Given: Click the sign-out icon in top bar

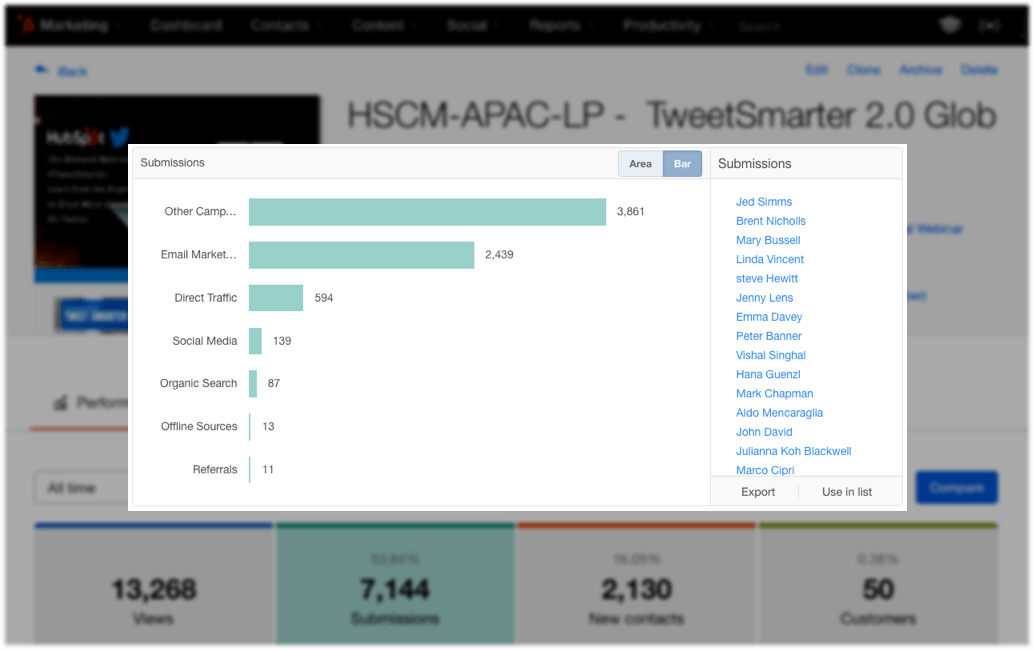Looking at the screenshot, I should point(989,25).
